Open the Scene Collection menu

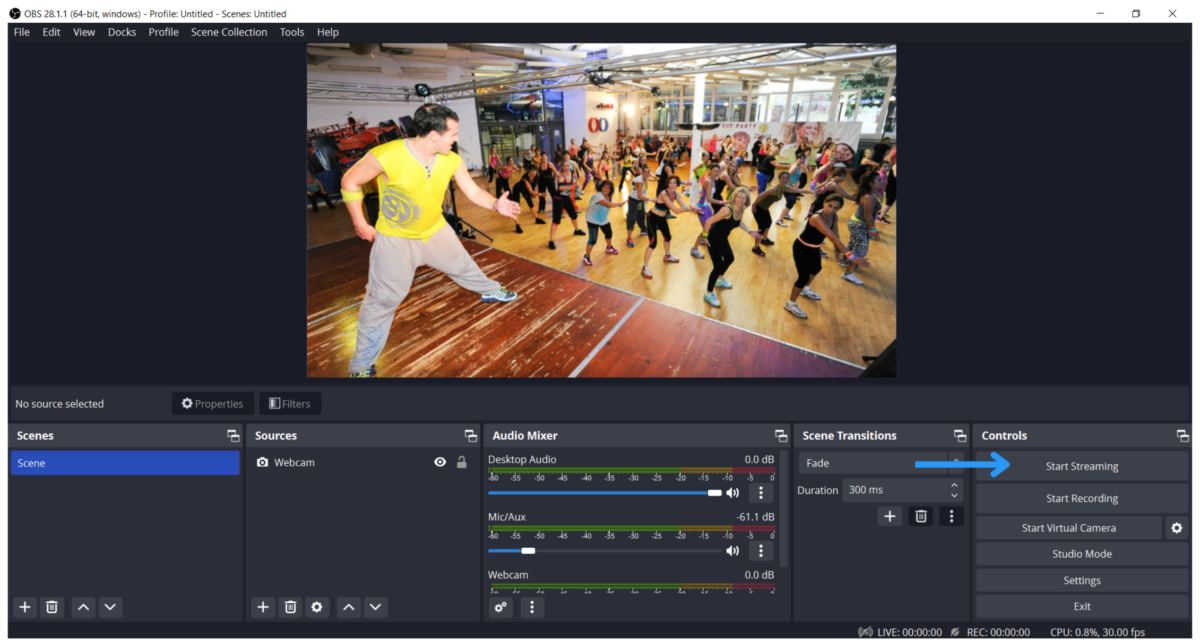pos(229,31)
